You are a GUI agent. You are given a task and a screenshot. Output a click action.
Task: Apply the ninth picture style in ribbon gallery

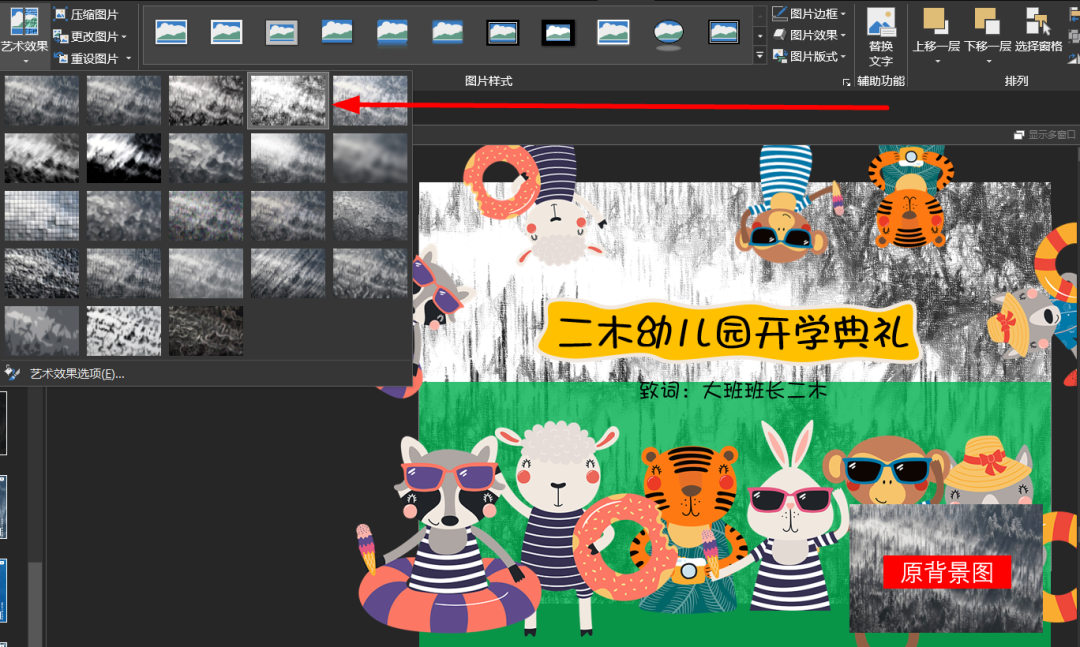[613, 32]
